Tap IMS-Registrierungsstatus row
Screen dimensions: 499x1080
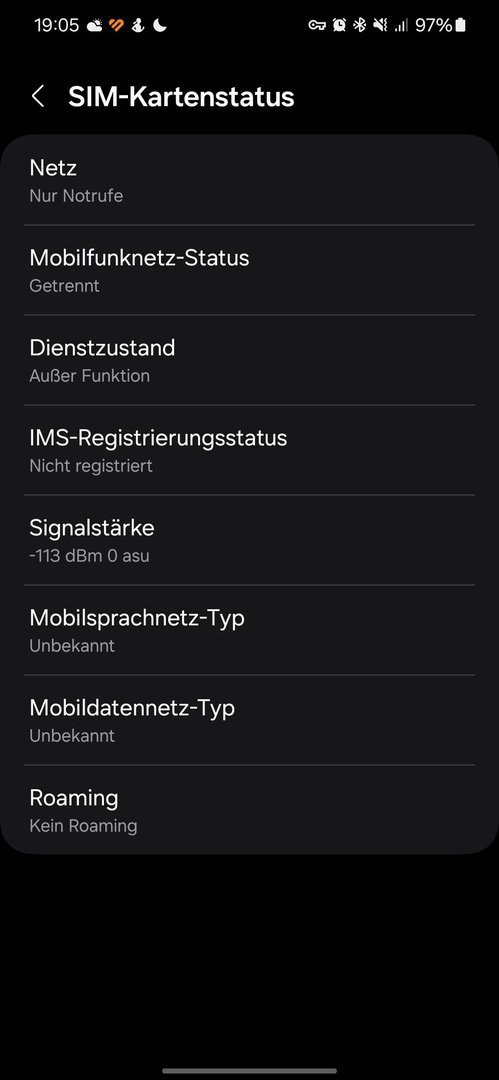tap(250, 450)
